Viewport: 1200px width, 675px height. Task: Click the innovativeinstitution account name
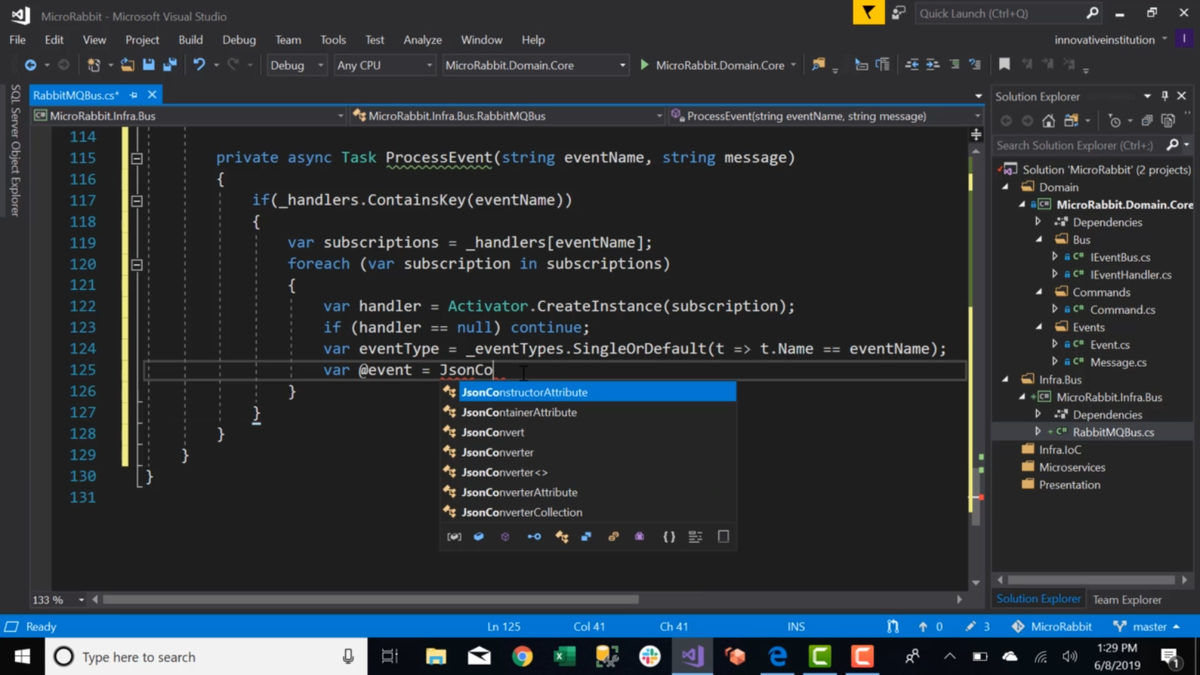pos(1110,40)
